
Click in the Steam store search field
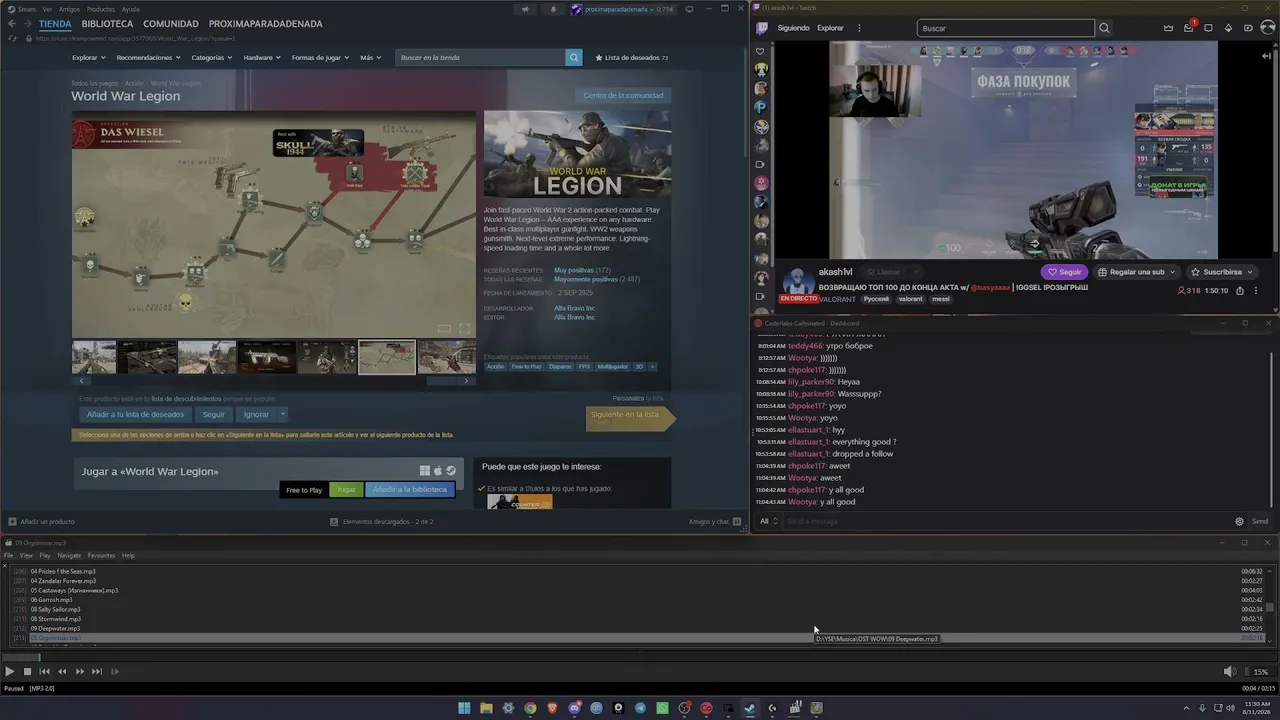[x=481, y=58]
